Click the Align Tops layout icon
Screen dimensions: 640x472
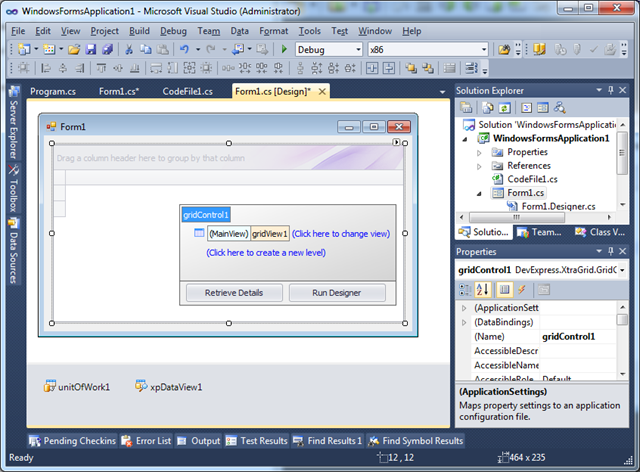pyautogui.click(x=101, y=68)
